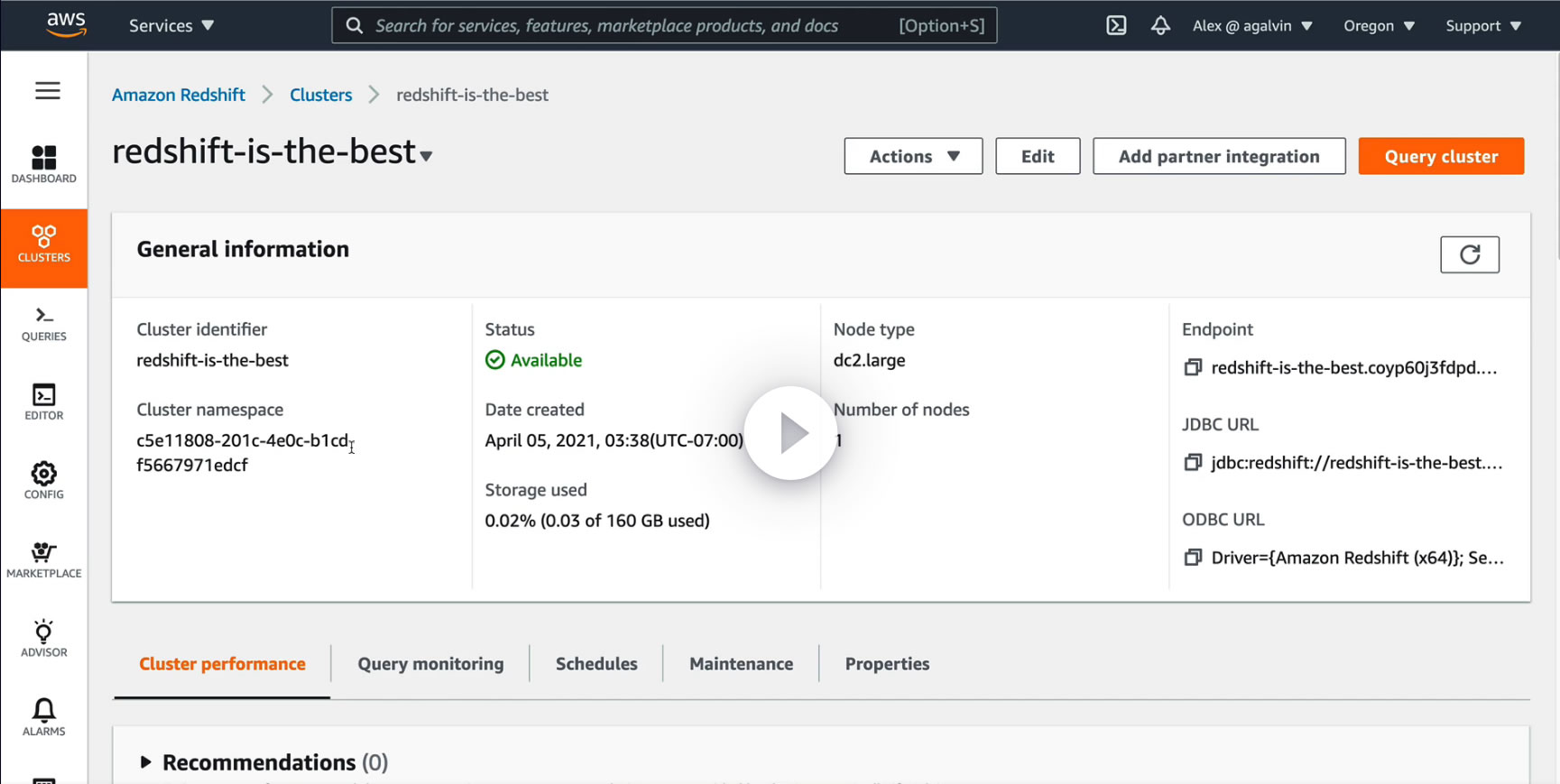Screen dimensions: 1560x784
Task: Open Alarms bell in sidebar
Action: pyautogui.click(x=43, y=717)
